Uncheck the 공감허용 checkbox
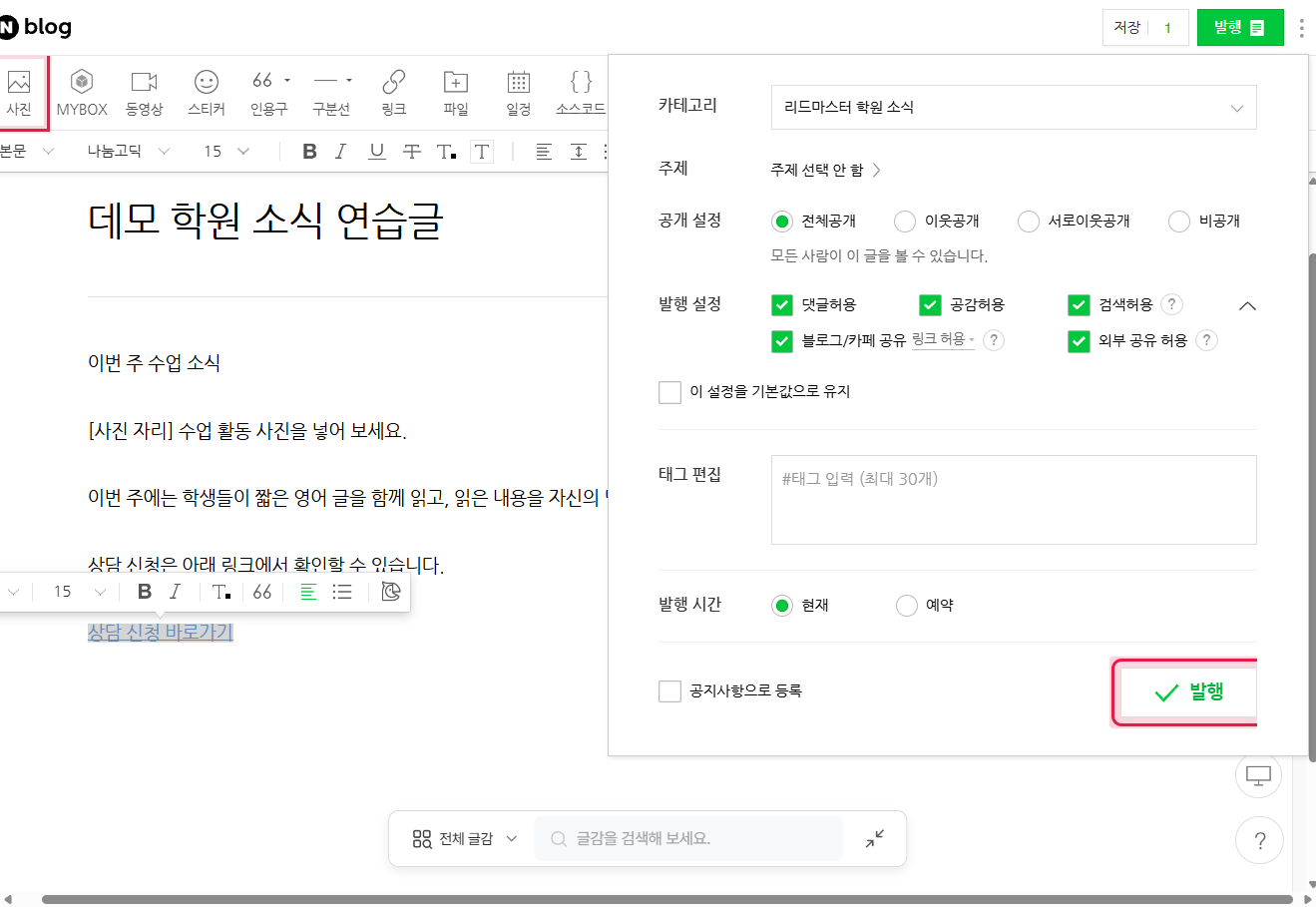Image resolution: width=1316 pixels, height=907 pixels. coord(930,304)
